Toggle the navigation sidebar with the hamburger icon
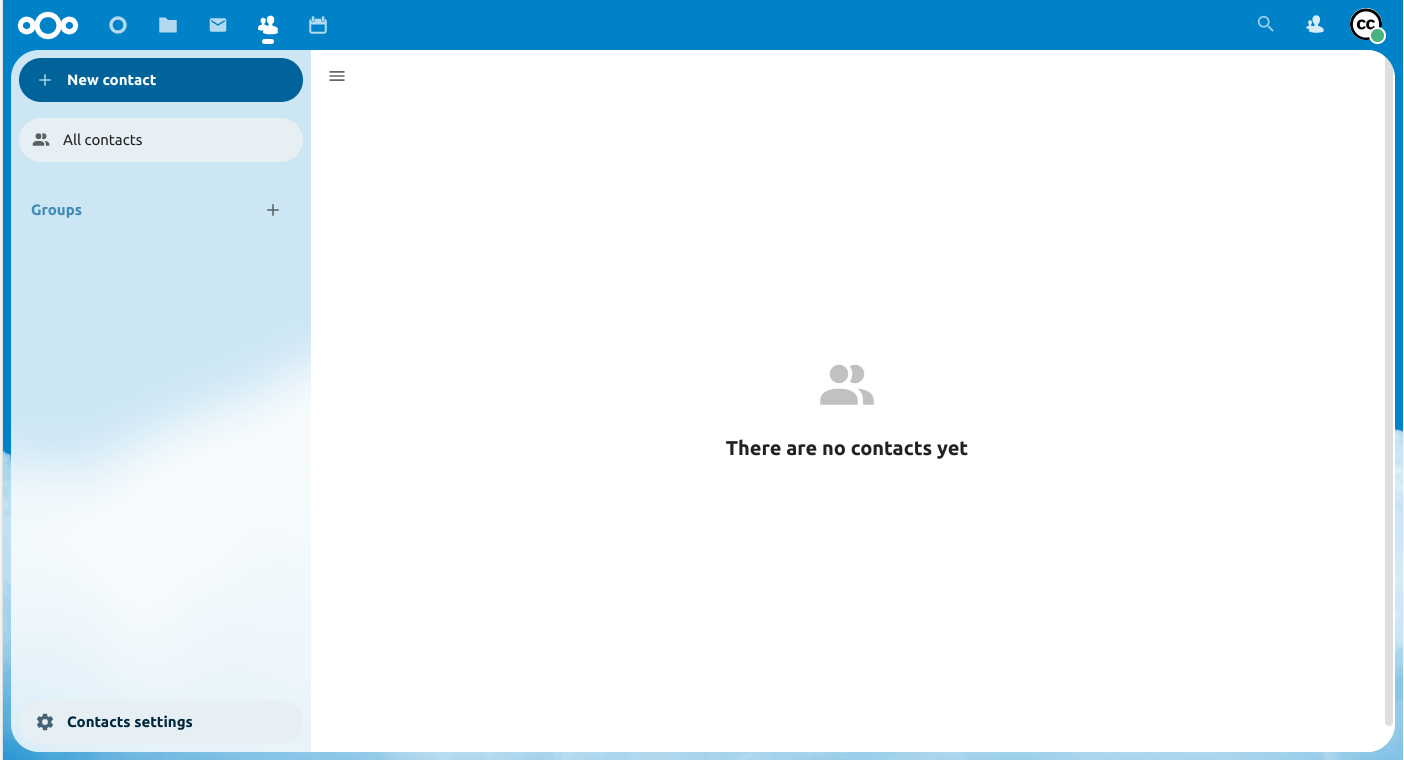The width and height of the screenshot is (1404, 760). (336, 76)
